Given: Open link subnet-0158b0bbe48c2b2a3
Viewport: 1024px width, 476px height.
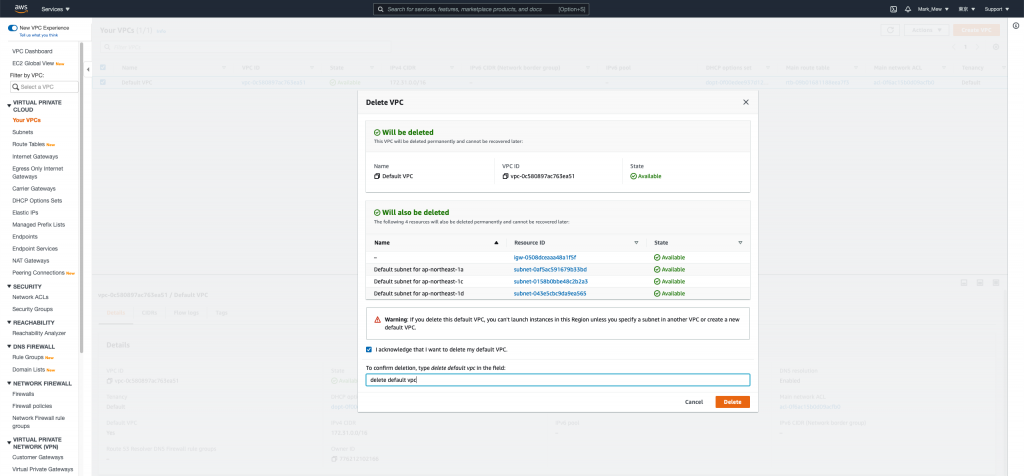Looking at the screenshot, I should click(x=551, y=281).
